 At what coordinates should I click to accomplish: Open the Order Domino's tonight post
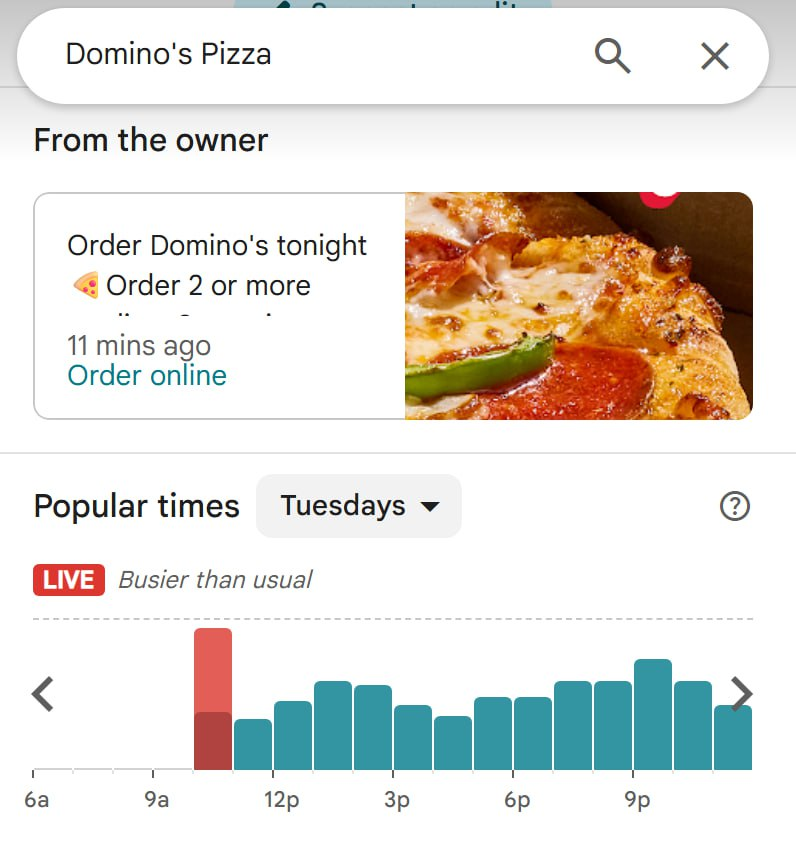[217, 245]
